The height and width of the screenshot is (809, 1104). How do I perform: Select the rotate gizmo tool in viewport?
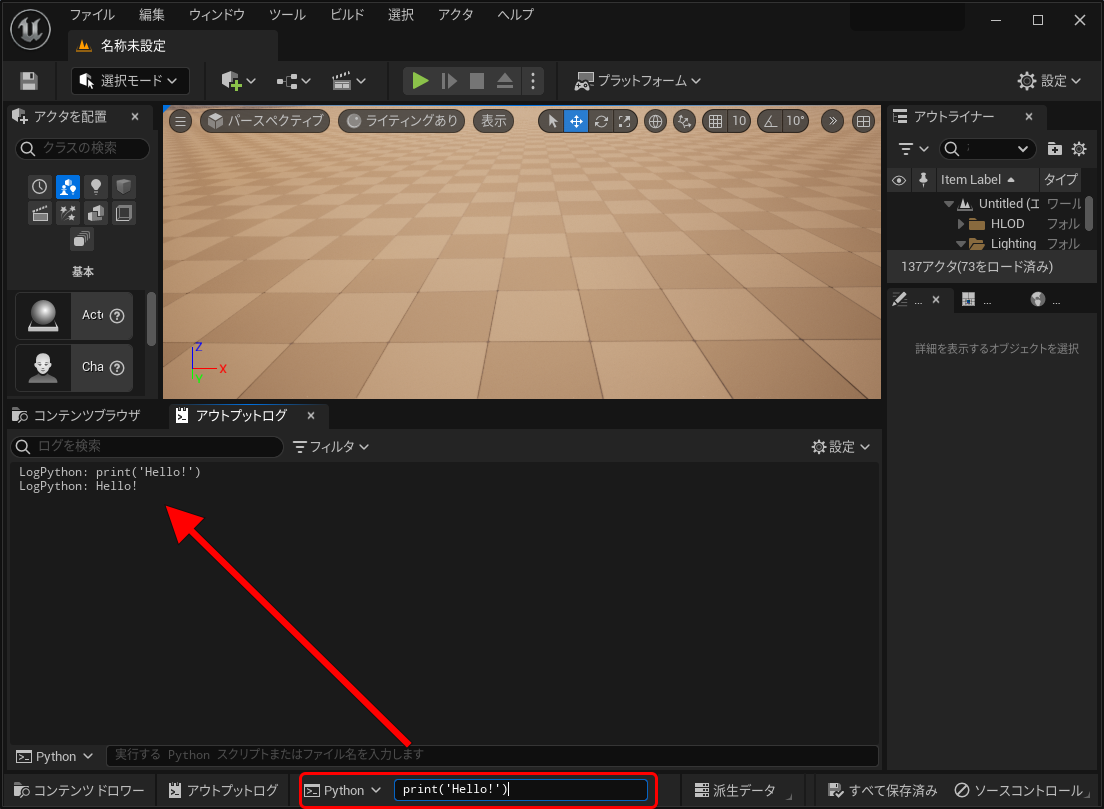click(x=601, y=121)
